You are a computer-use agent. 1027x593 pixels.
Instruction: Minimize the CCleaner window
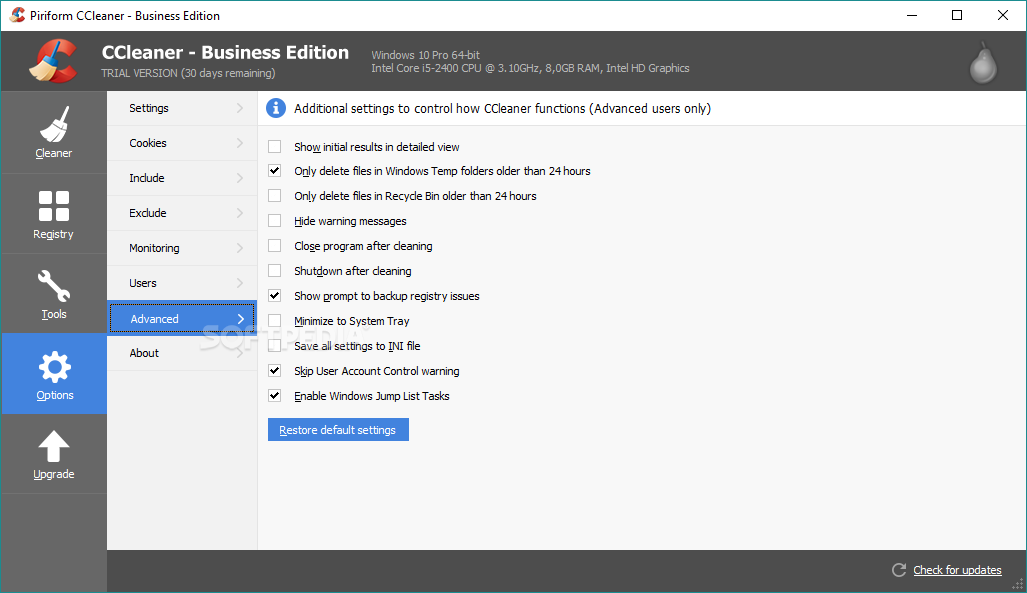click(912, 15)
